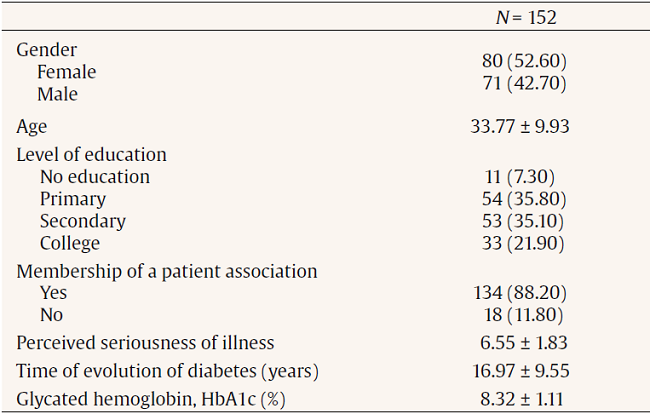This screenshot has height=414, width=650.
Task: Click the Level of education heading
Action: pos(91,155)
